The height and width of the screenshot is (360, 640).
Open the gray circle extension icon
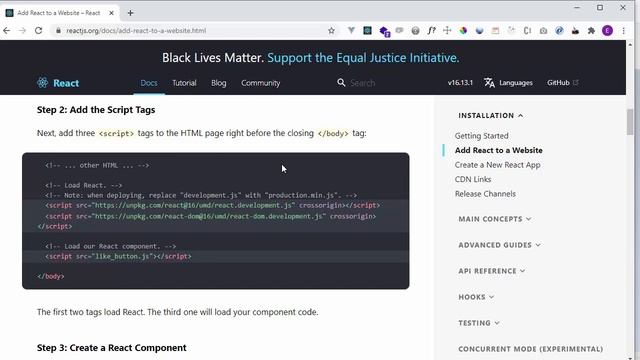click(x=416, y=31)
